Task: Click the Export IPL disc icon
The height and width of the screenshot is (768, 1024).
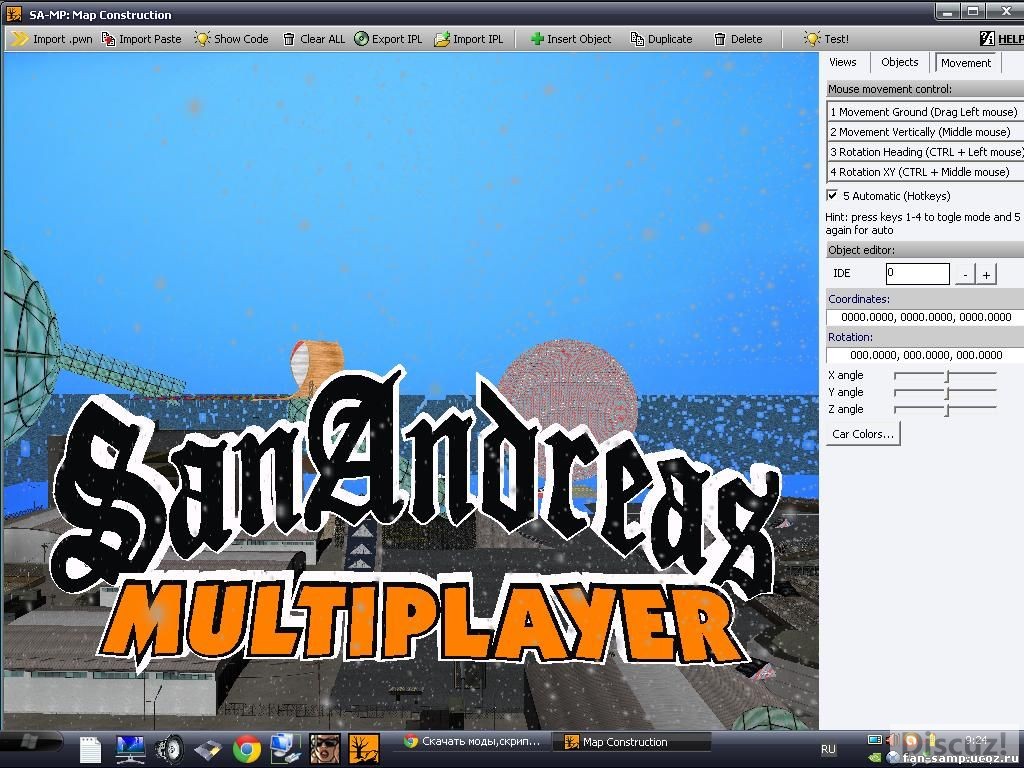Action: pyautogui.click(x=361, y=39)
